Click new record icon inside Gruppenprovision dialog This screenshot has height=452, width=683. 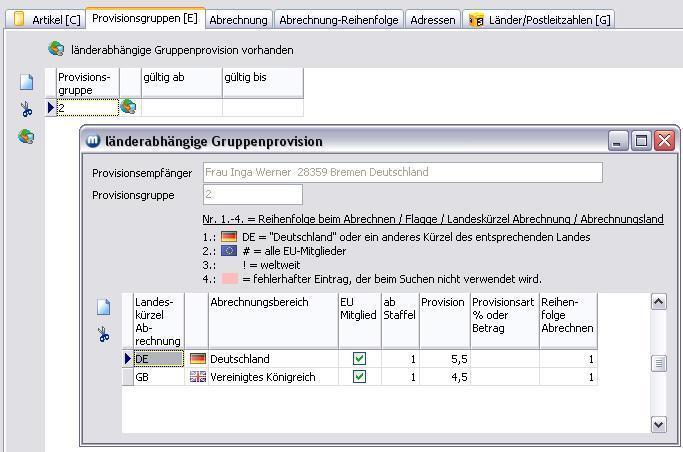click(x=104, y=307)
